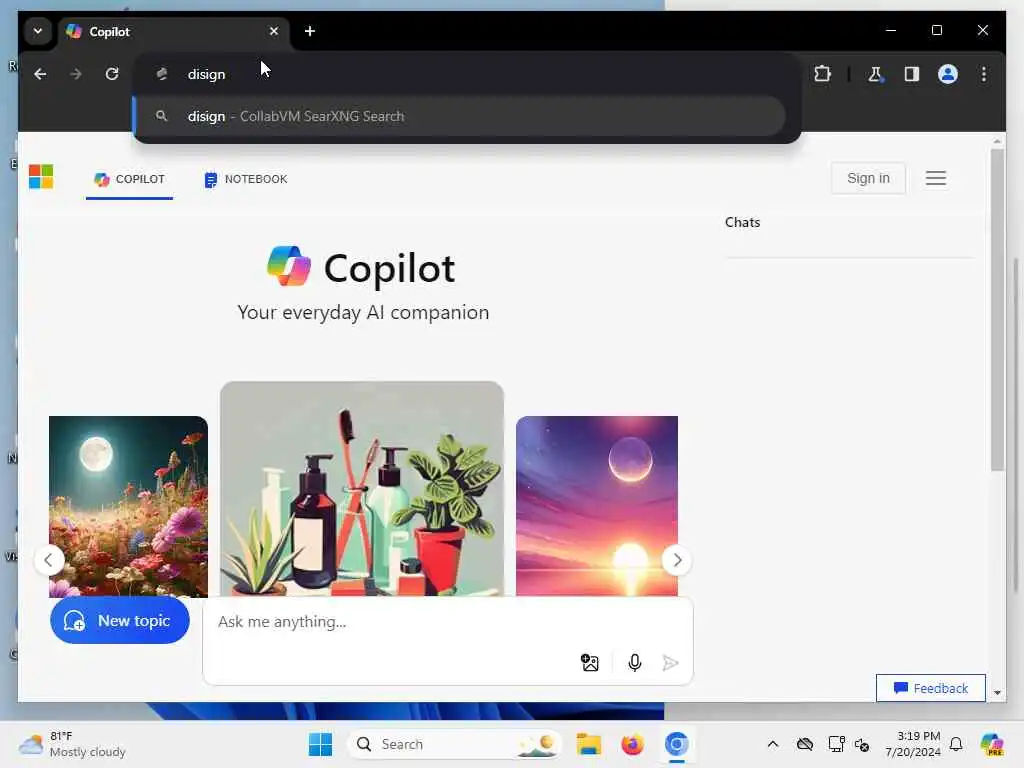Open File Explorer from the taskbar
This screenshot has height=768, width=1024.
pyautogui.click(x=588, y=744)
